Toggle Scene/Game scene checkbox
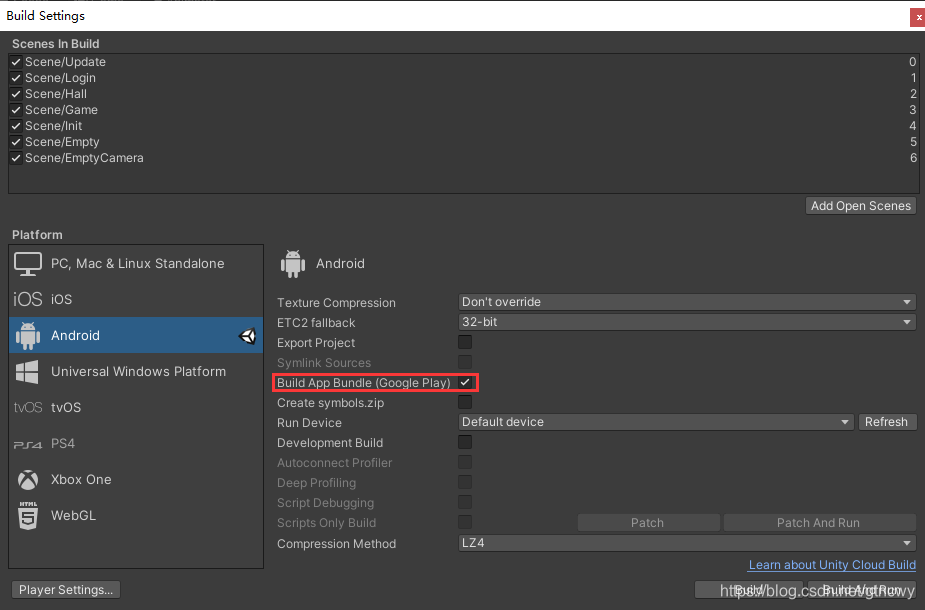The width and height of the screenshot is (925, 610). tap(16, 110)
